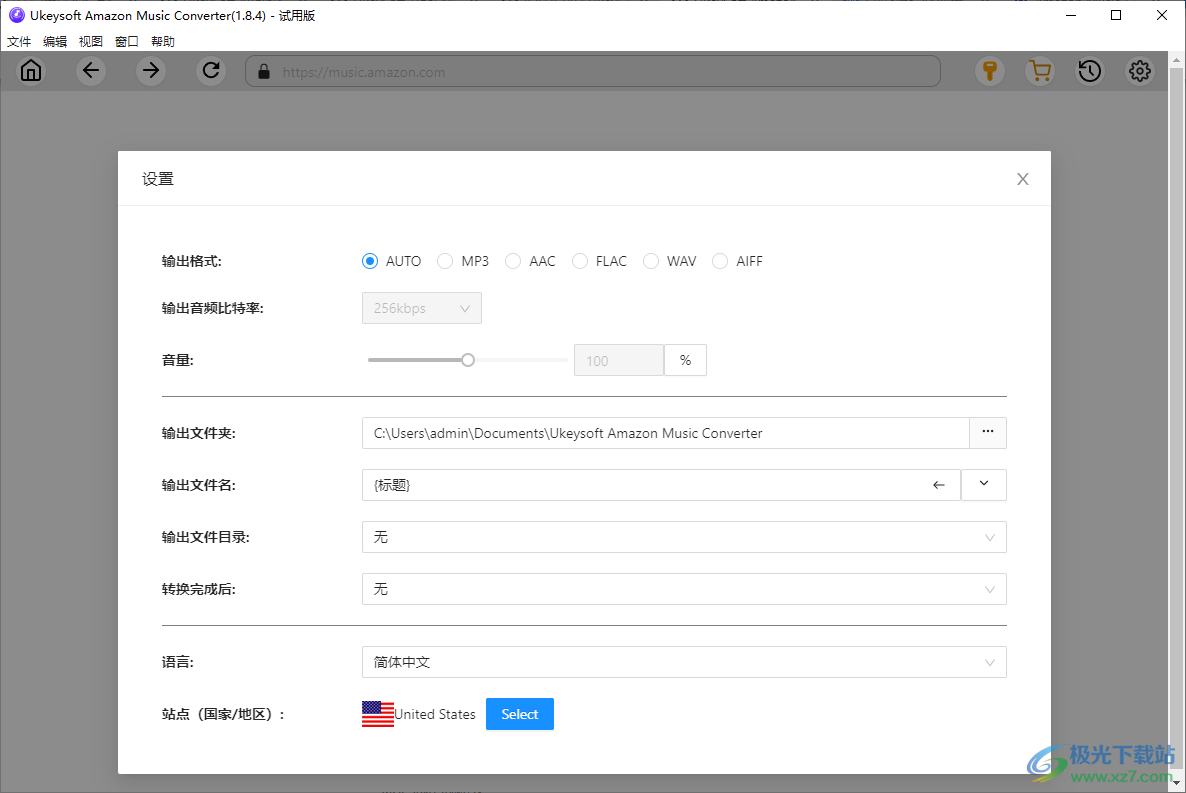Click the address bar URL field
The height and width of the screenshot is (793, 1186).
pos(593,72)
